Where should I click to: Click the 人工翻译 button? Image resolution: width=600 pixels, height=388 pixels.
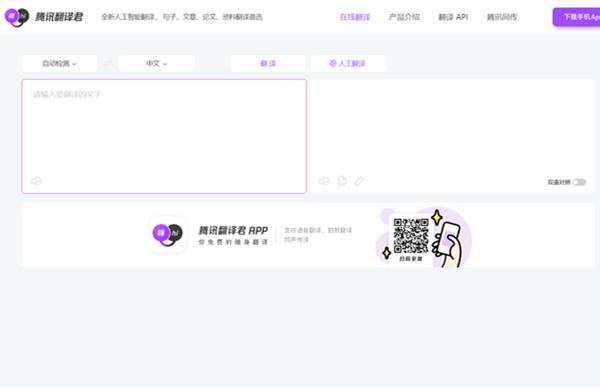349,64
